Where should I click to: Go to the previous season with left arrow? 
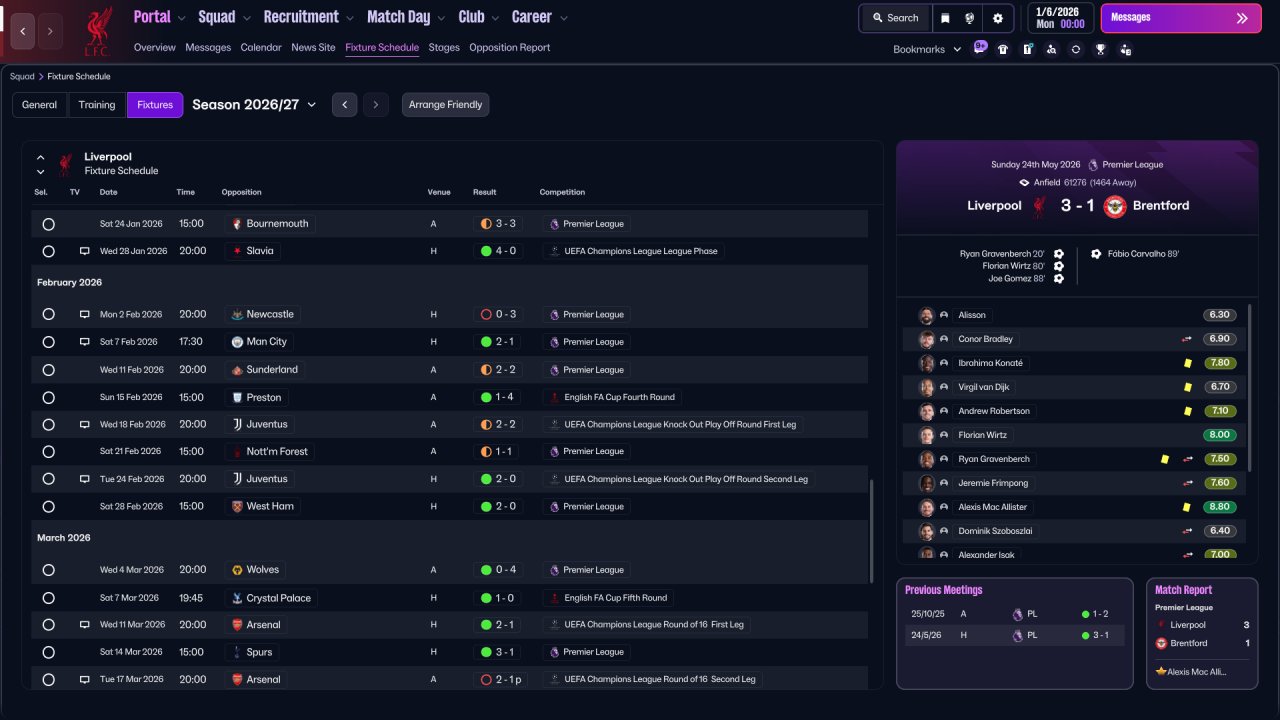[x=345, y=105]
